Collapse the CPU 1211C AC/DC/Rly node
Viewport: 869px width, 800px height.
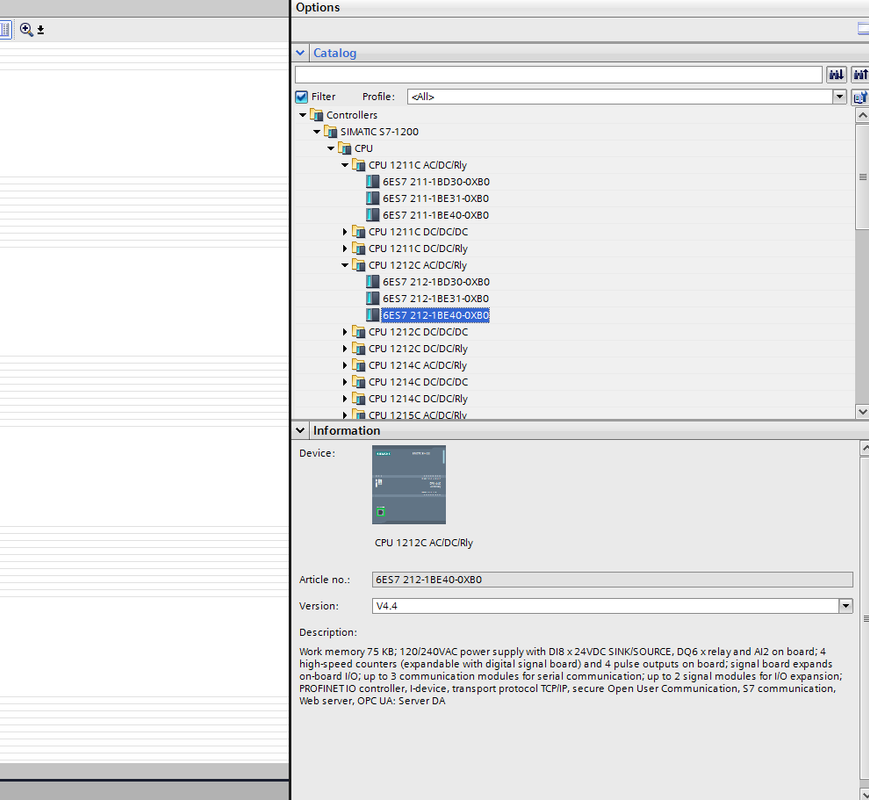(345, 165)
